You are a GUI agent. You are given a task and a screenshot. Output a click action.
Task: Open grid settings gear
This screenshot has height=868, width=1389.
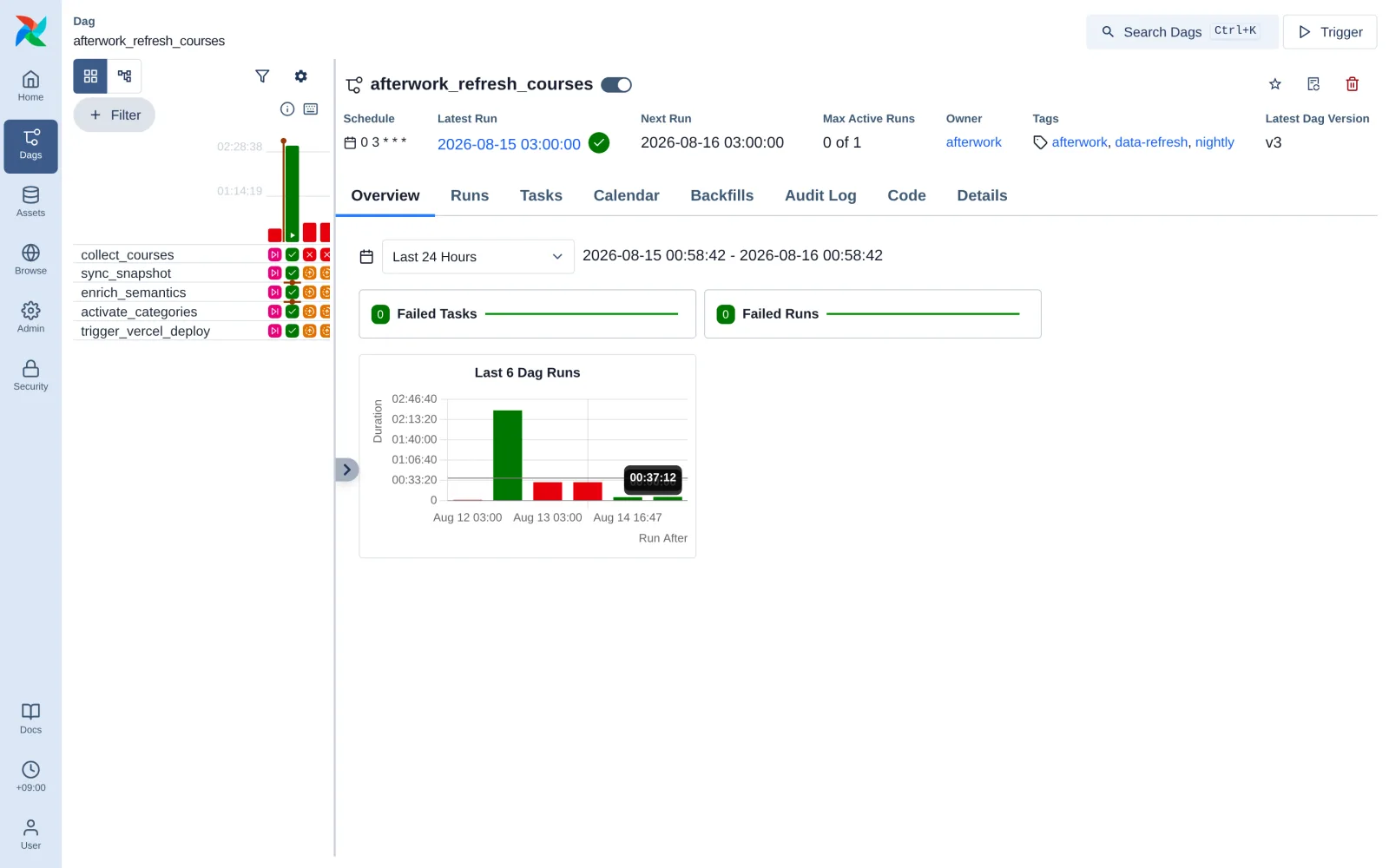300,76
